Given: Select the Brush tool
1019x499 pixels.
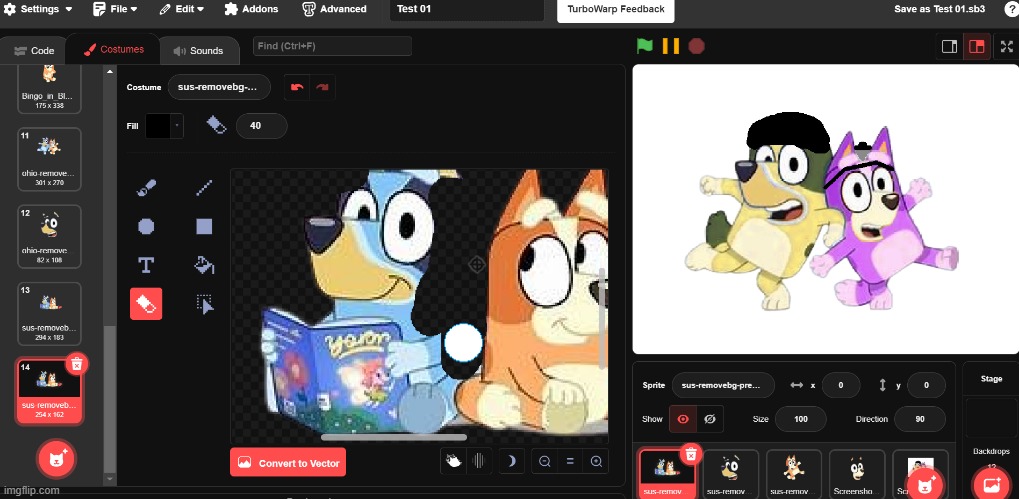Looking at the screenshot, I should point(146,188).
